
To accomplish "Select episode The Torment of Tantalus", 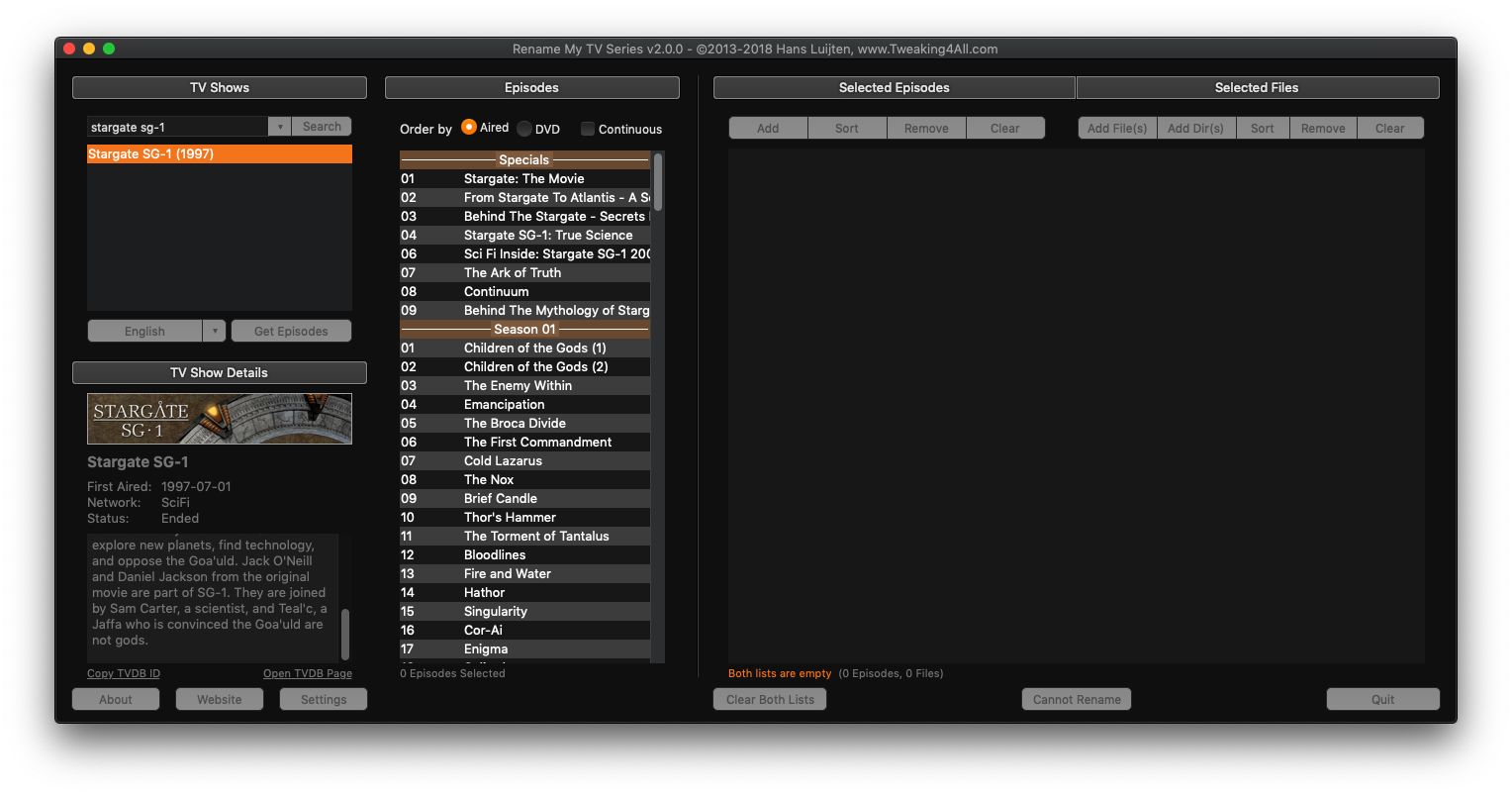I will pyautogui.click(x=524, y=536).
